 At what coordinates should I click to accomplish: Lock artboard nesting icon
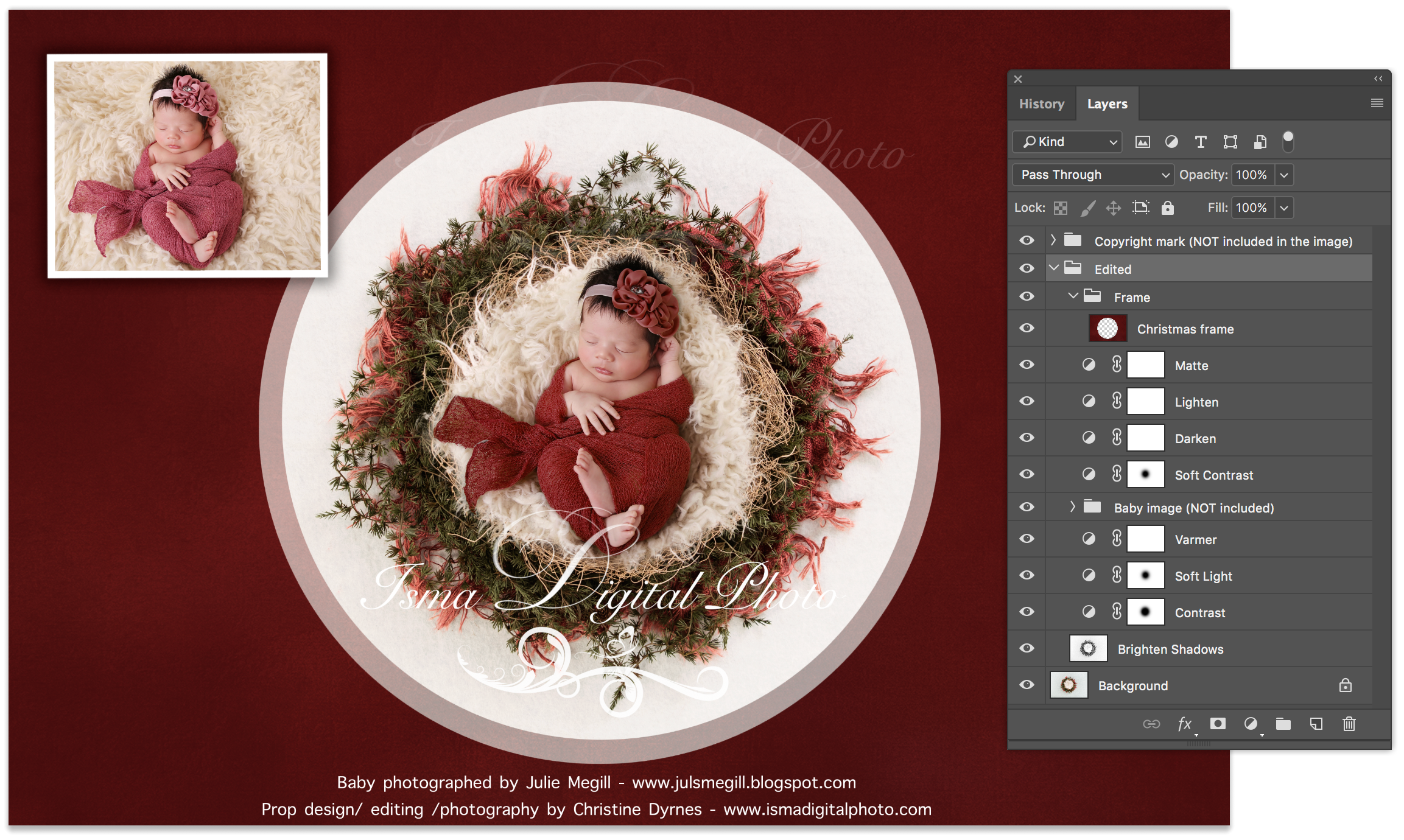pos(1140,208)
